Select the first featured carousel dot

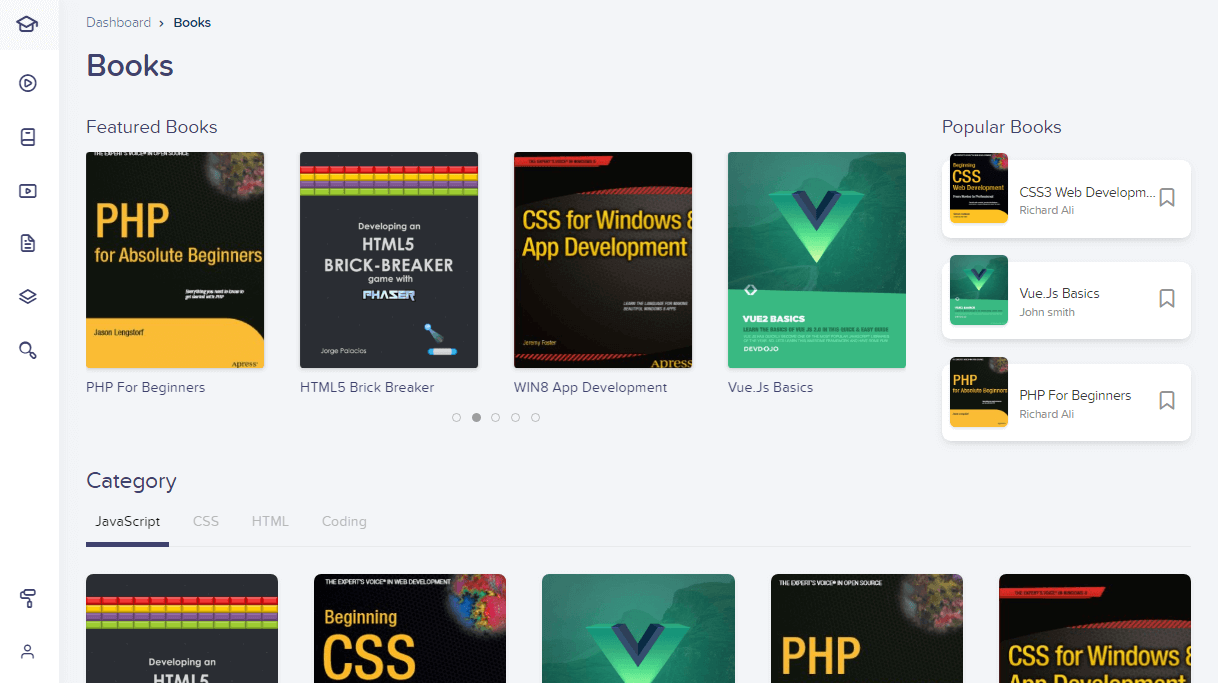point(456,417)
